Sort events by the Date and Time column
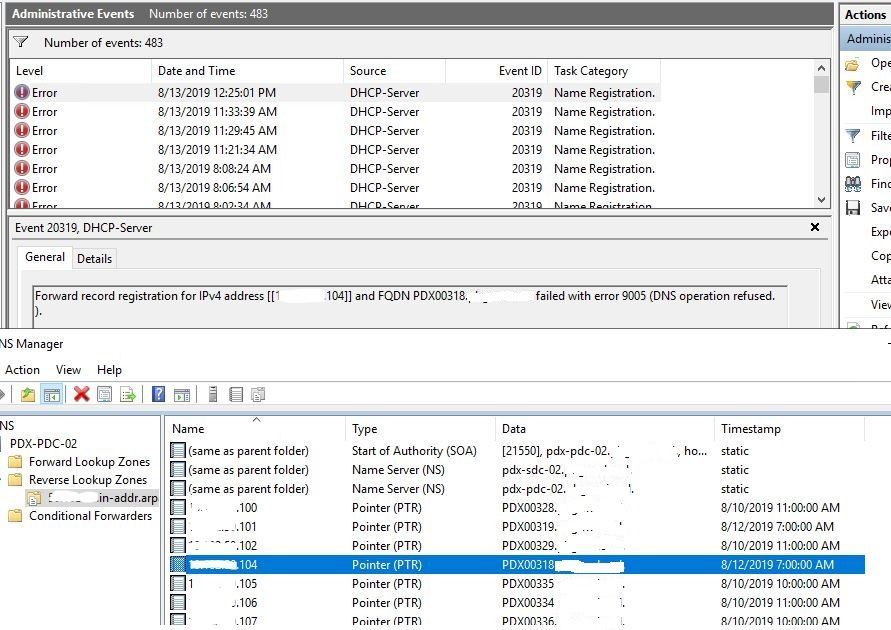 [x=247, y=71]
